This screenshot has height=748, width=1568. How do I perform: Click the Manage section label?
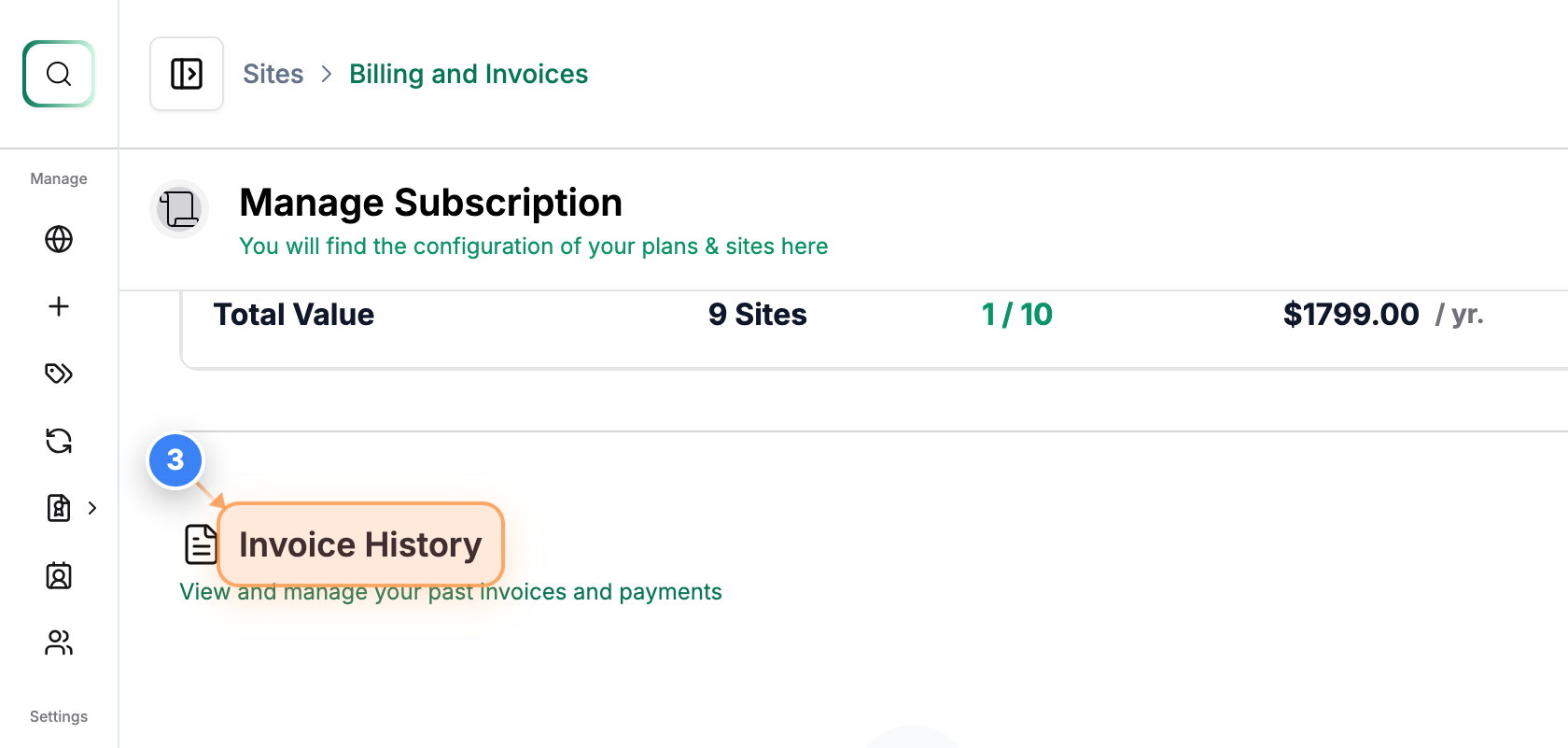click(x=58, y=178)
